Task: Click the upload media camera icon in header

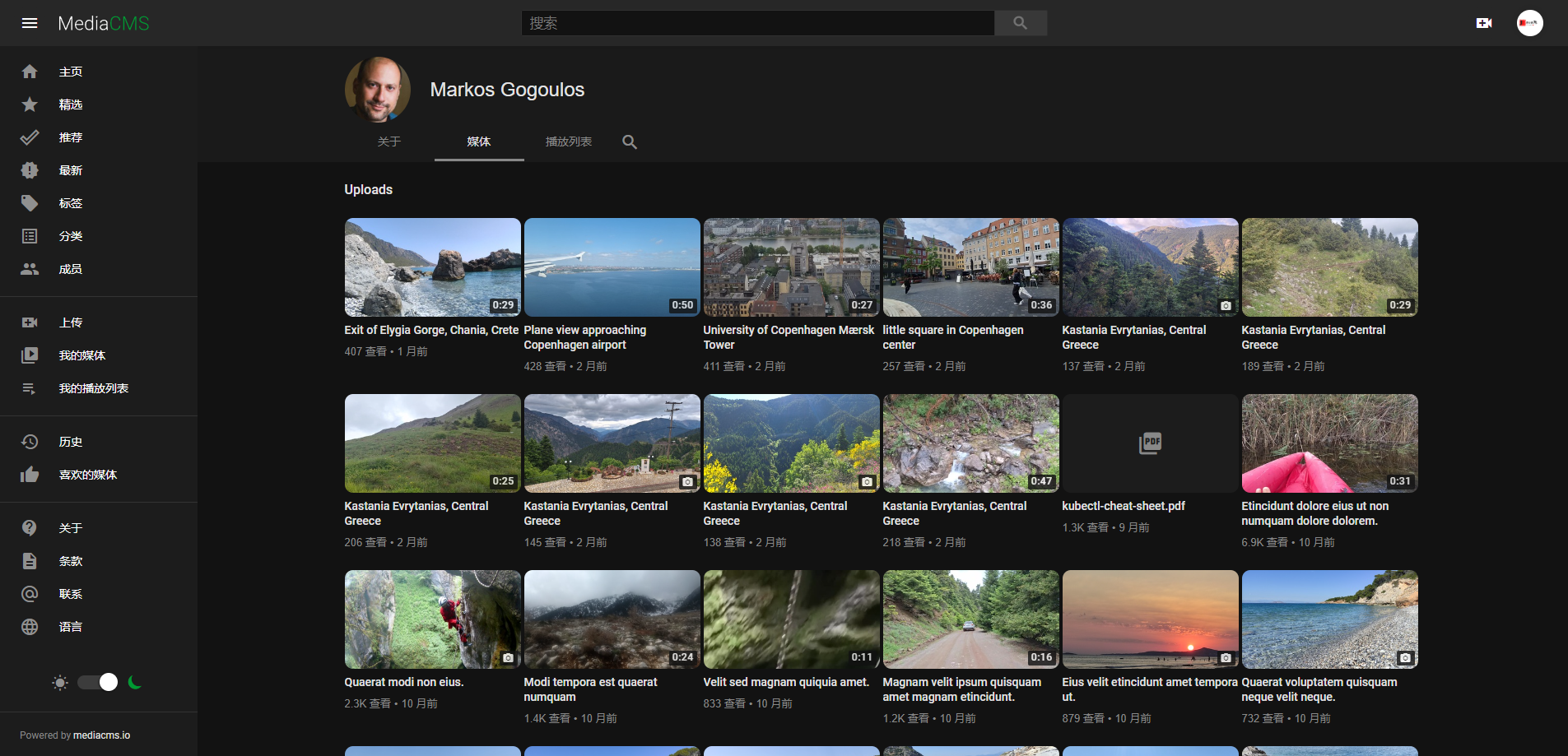Action: [x=1484, y=23]
